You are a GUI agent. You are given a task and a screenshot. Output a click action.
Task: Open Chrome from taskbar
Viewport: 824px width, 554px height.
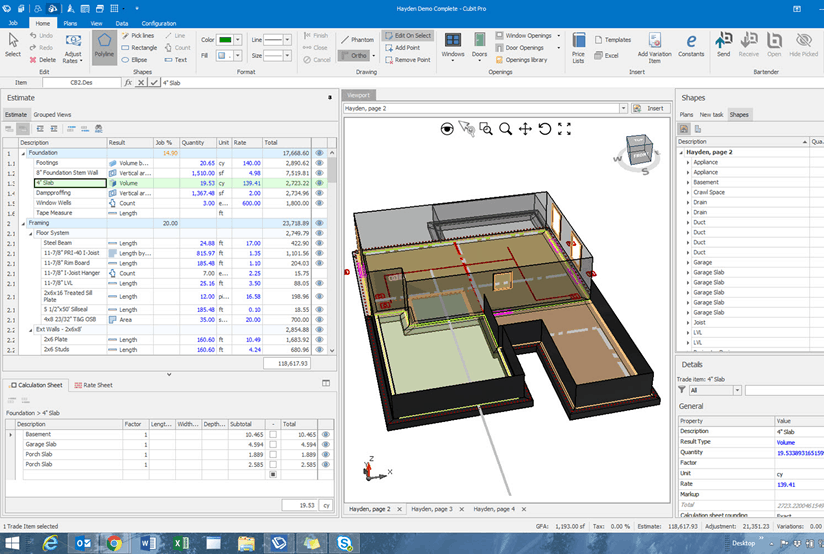tap(114, 543)
